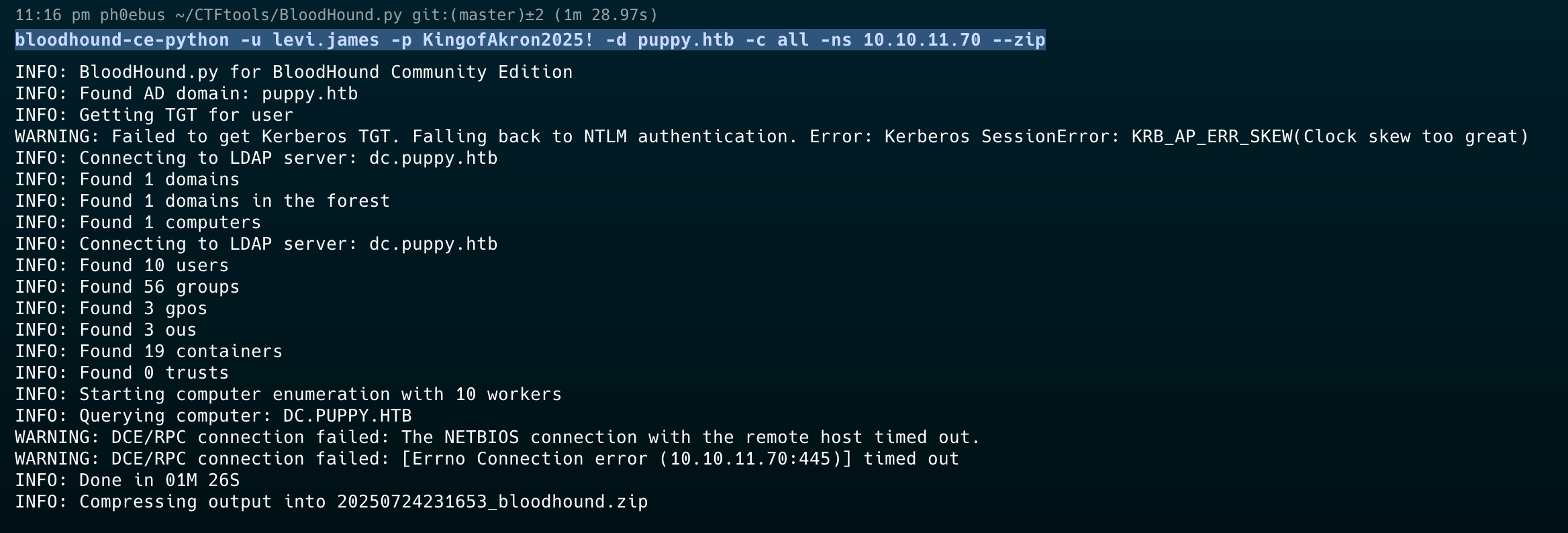The height and width of the screenshot is (533, 1568).
Task: Click the NETBIOS connection timed out warning
Action: click(x=498, y=437)
